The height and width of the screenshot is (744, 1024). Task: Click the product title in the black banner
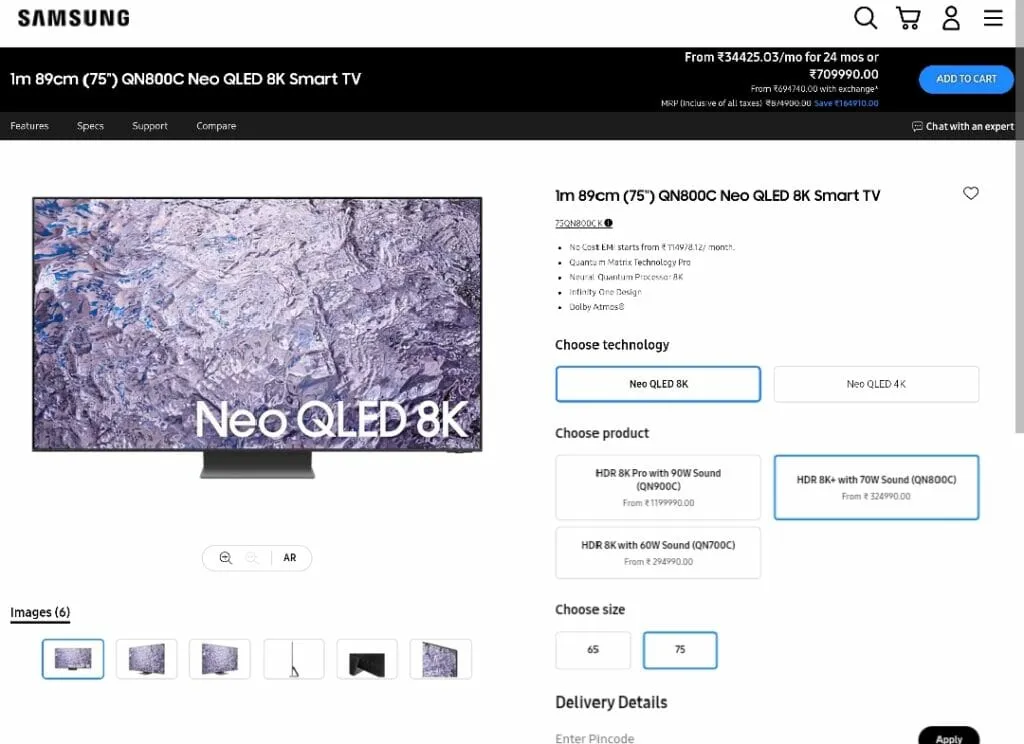click(185, 79)
